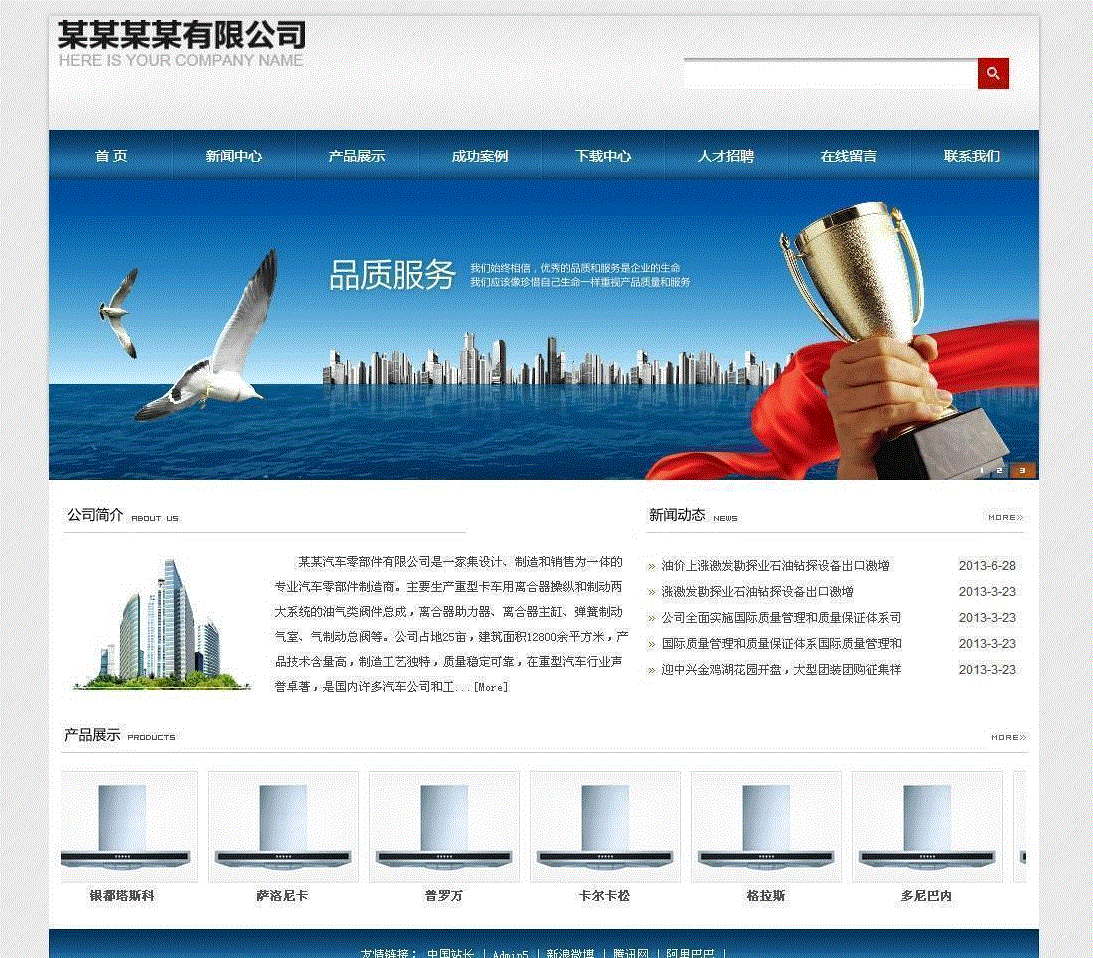Click the Admin5 footer link
The height and width of the screenshot is (958, 1093).
510,953
